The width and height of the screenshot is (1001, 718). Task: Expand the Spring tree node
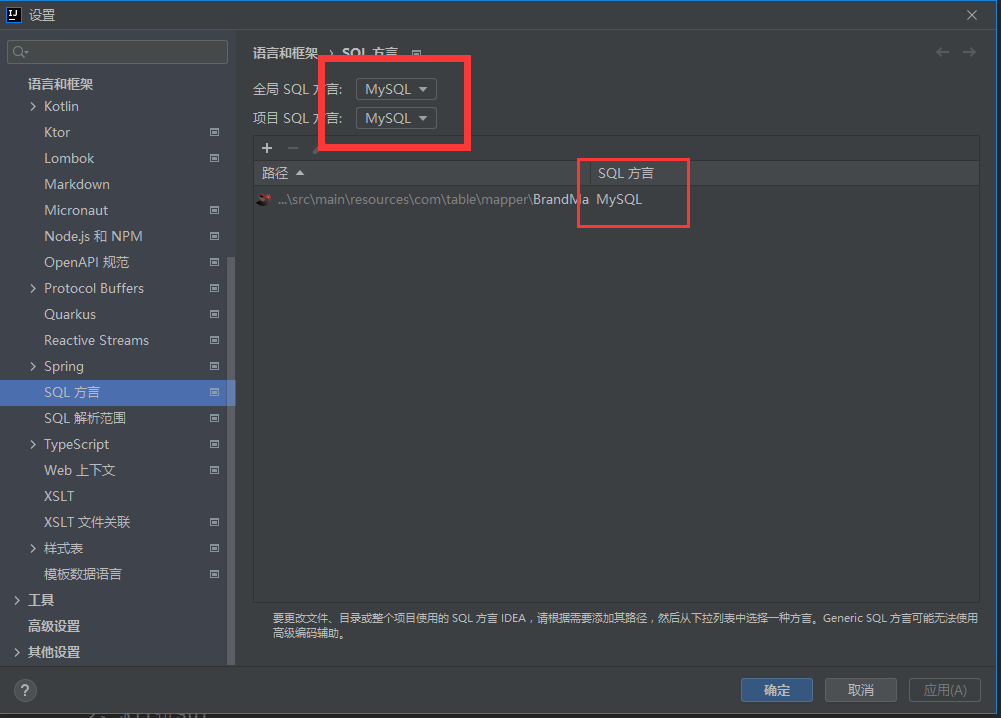[x=33, y=366]
